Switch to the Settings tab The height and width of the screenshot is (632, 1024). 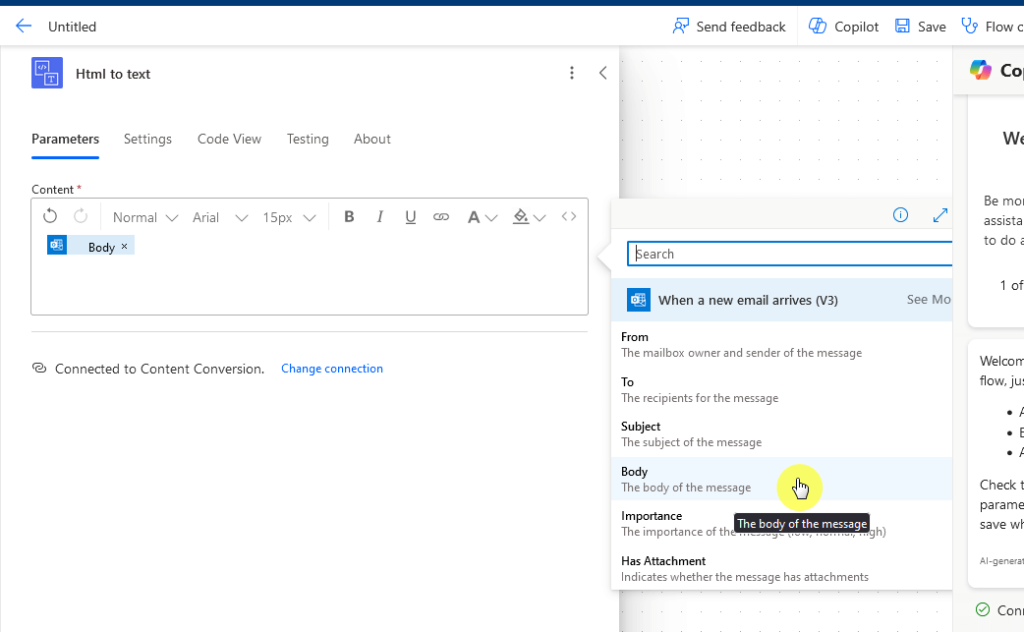(x=148, y=139)
